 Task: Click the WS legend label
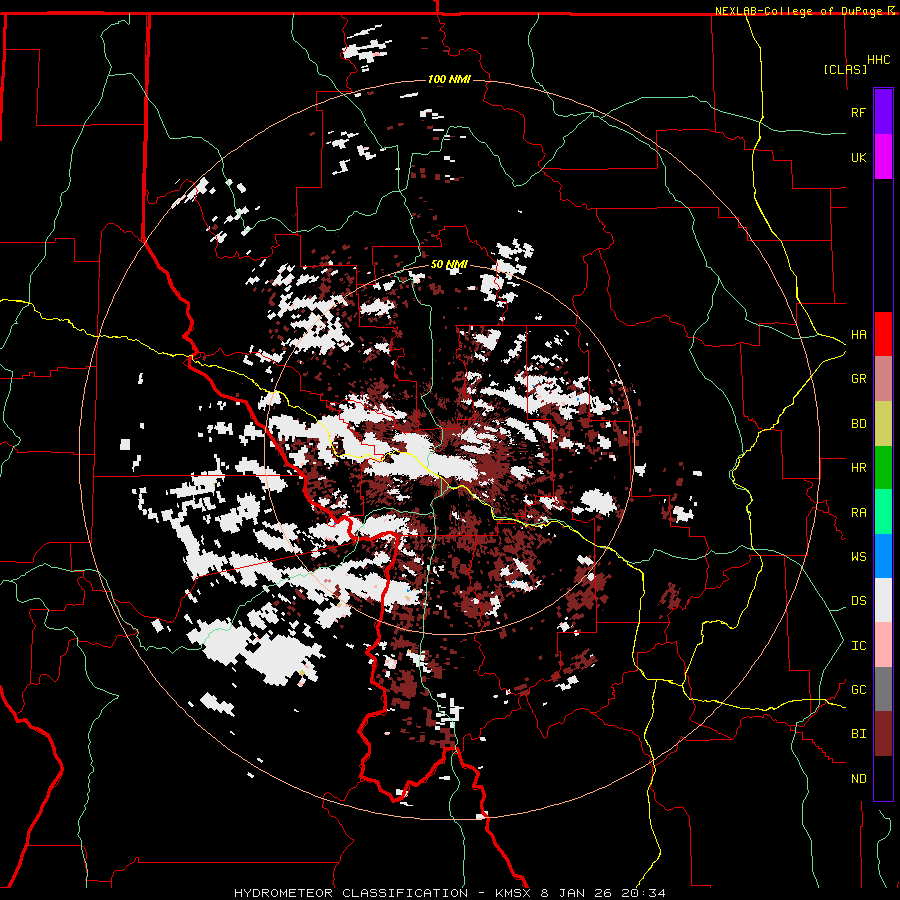pos(858,557)
